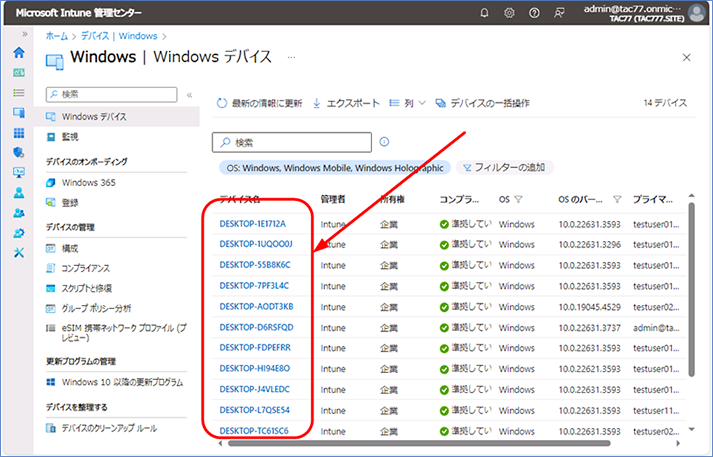Open Endpoint security shield icon

[19, 152]
